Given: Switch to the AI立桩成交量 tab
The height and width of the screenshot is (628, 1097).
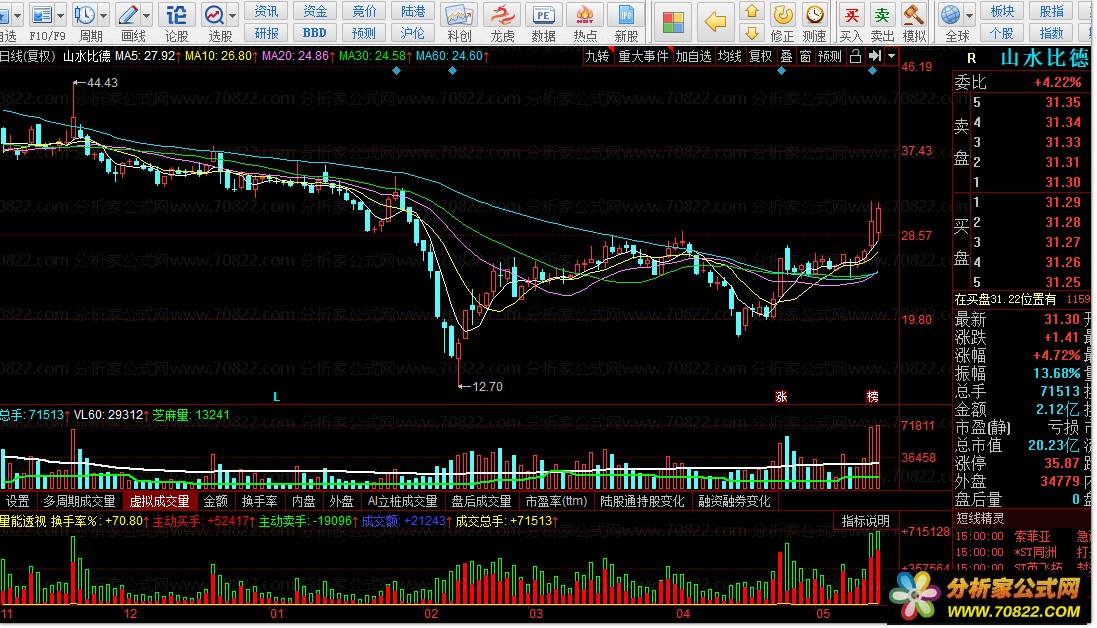Looking at the screenshot, I should [402, 501].
